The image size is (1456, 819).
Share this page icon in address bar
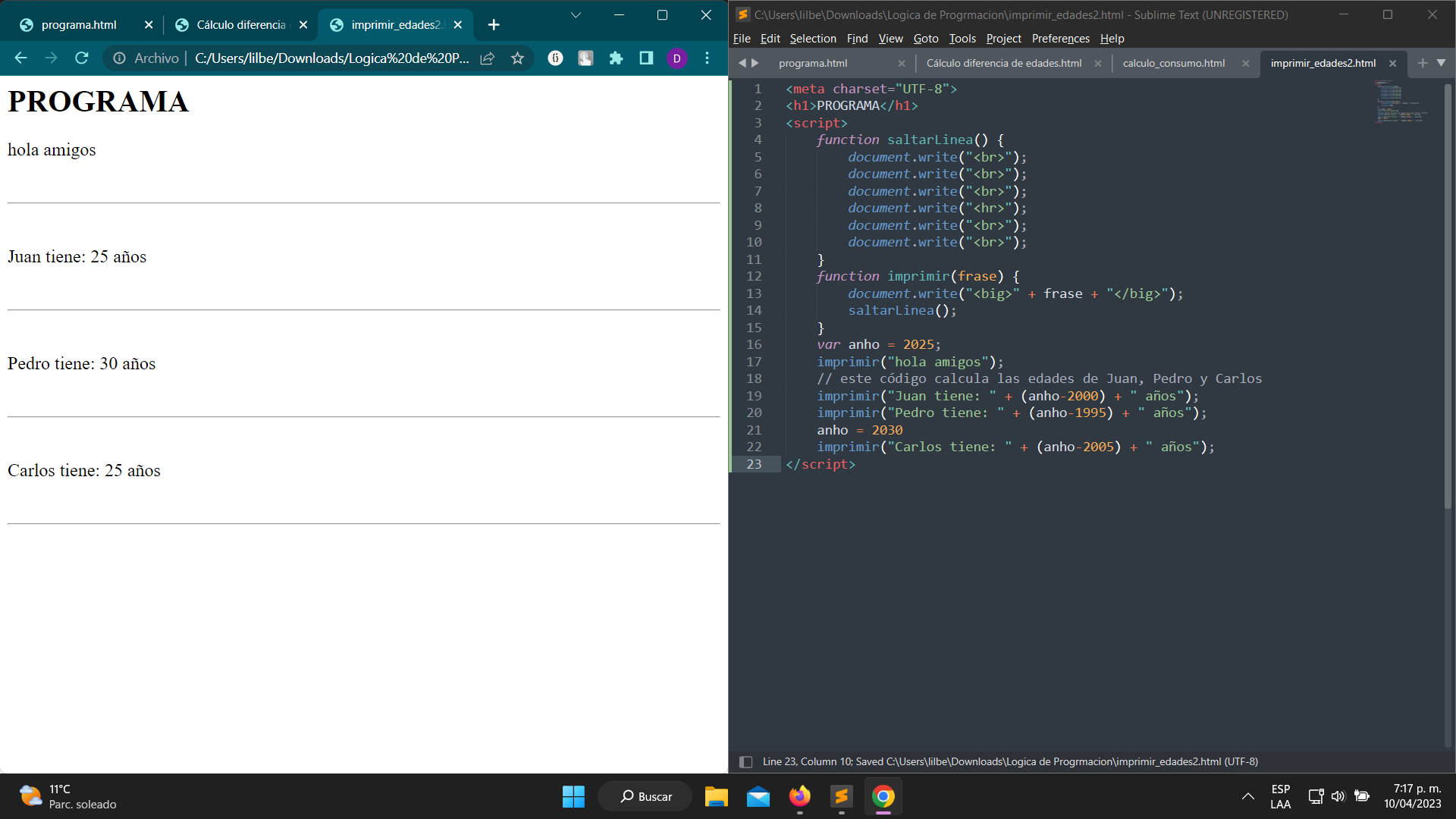click(x=488, y=58)
